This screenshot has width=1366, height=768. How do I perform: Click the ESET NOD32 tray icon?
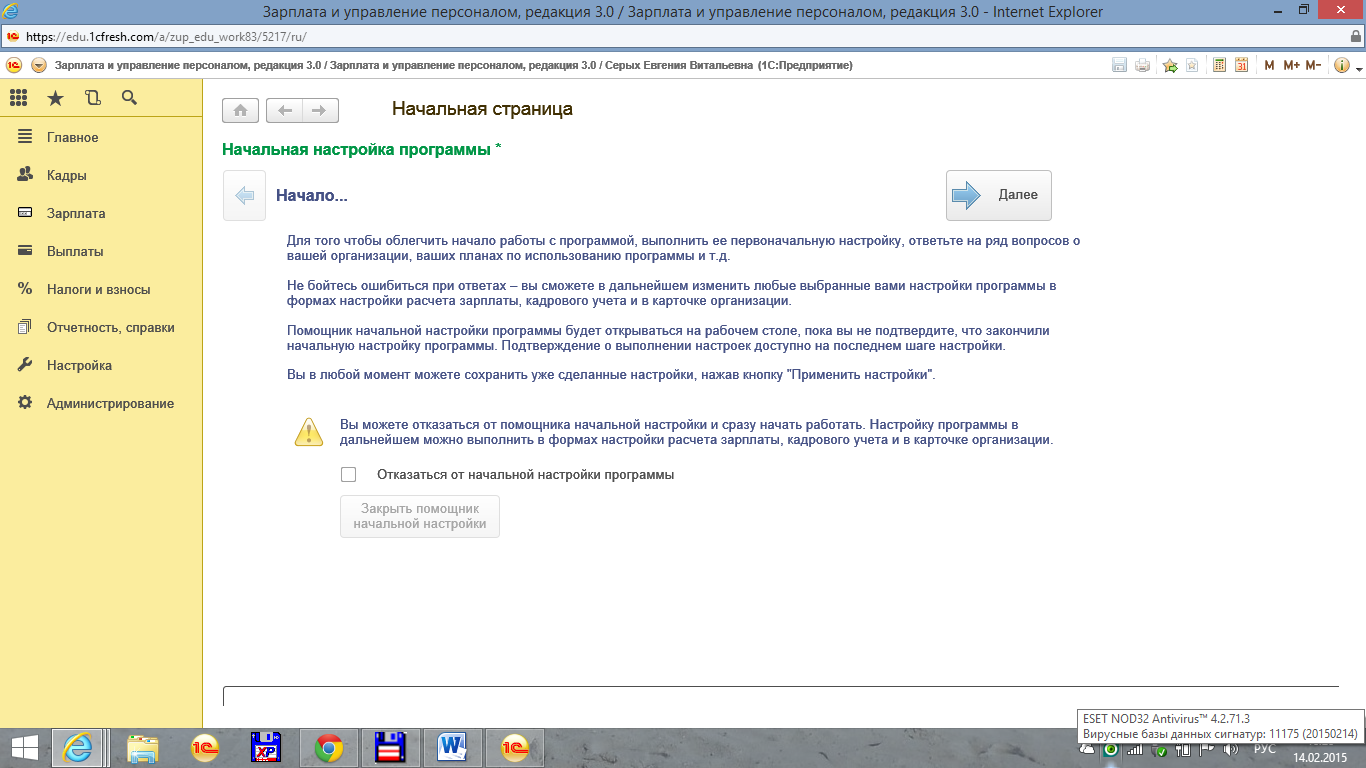point(1111,749)
